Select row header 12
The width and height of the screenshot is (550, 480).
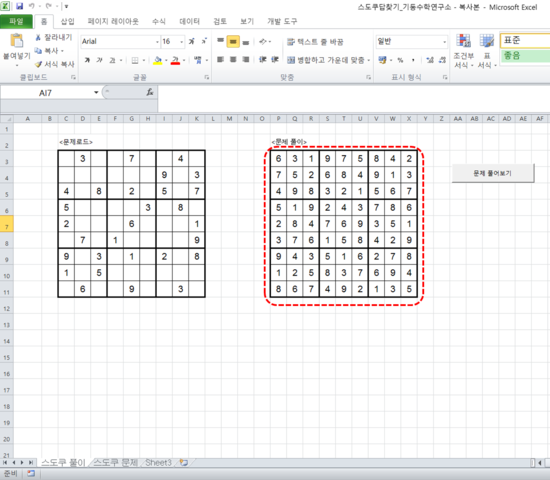tap(7, 309)
